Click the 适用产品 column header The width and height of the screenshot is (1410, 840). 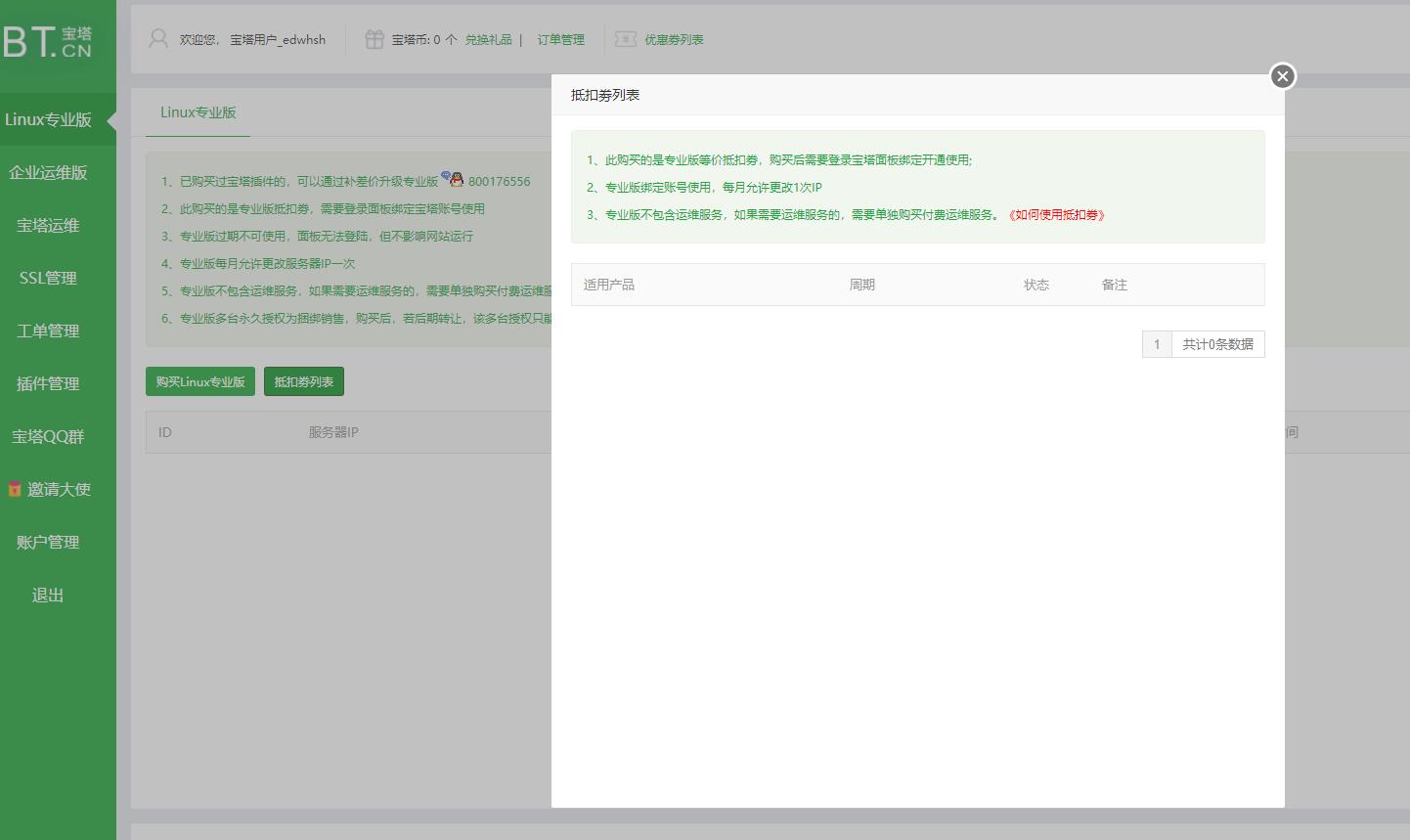609,285
